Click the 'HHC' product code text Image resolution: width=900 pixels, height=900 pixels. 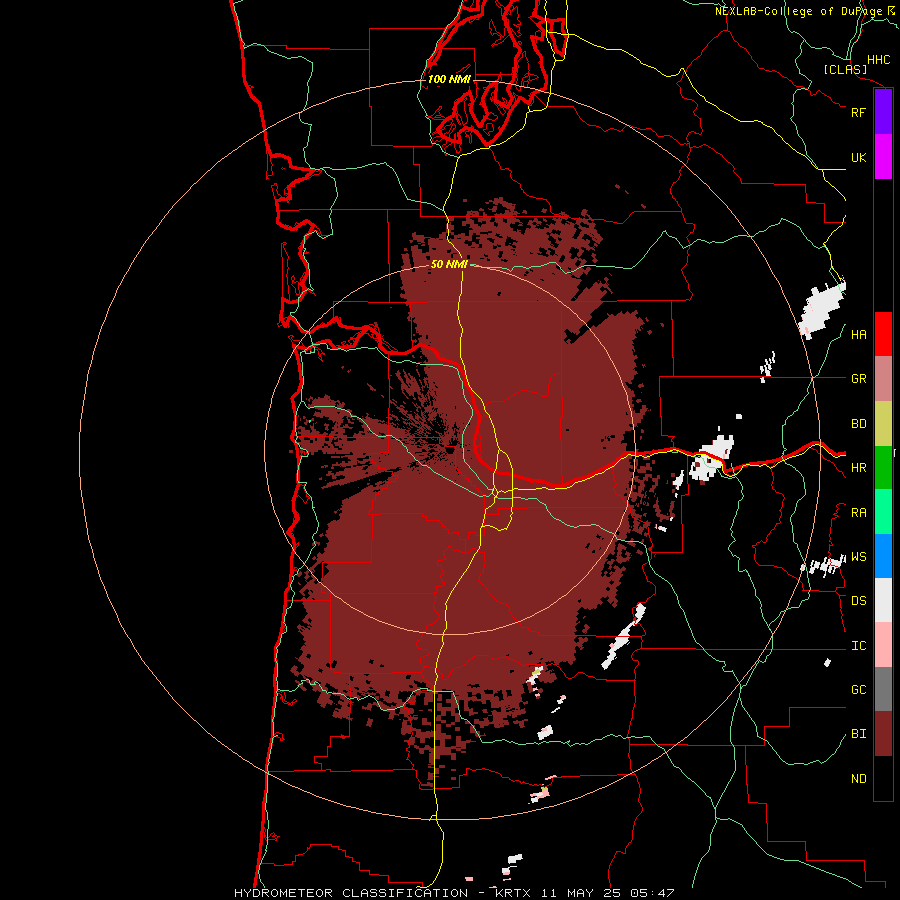click(x=879, y=60)
